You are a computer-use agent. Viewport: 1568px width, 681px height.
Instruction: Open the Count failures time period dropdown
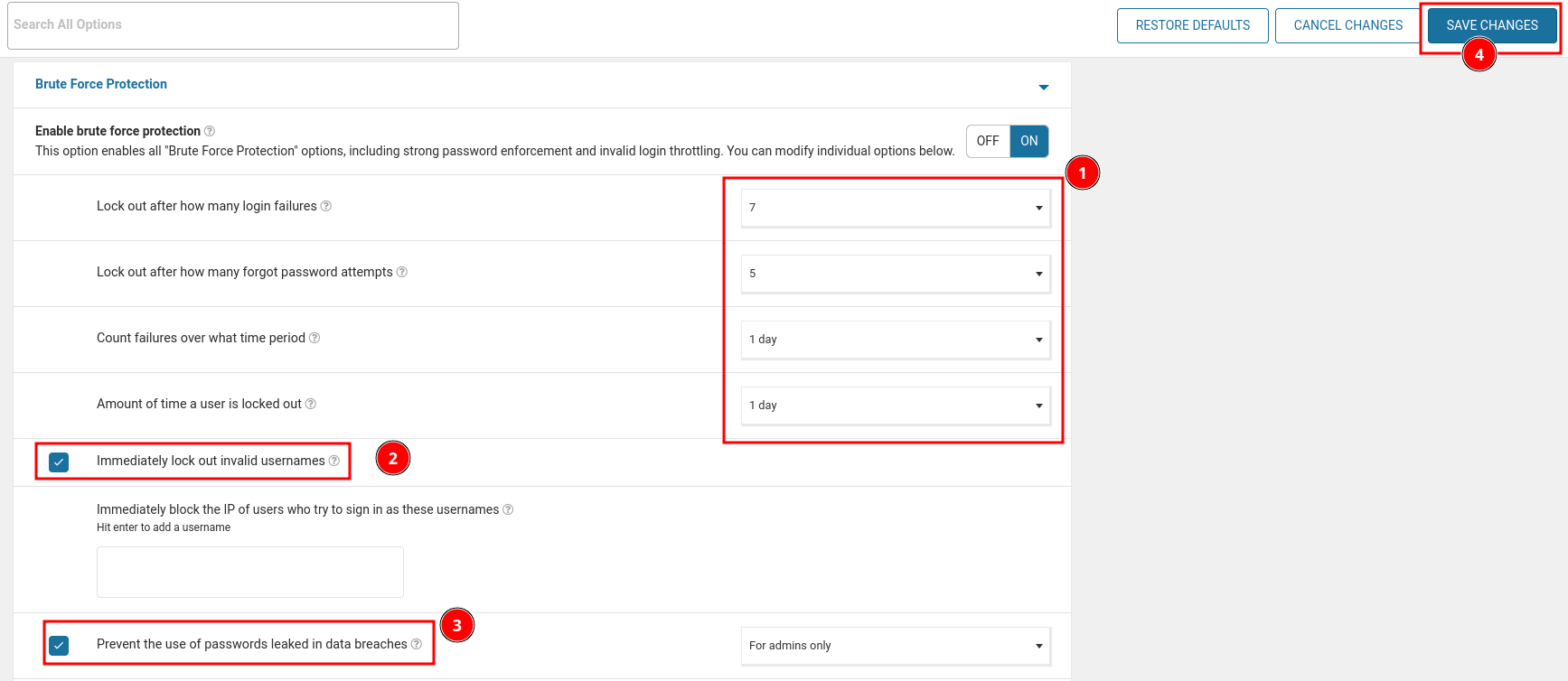click(895, 340)
